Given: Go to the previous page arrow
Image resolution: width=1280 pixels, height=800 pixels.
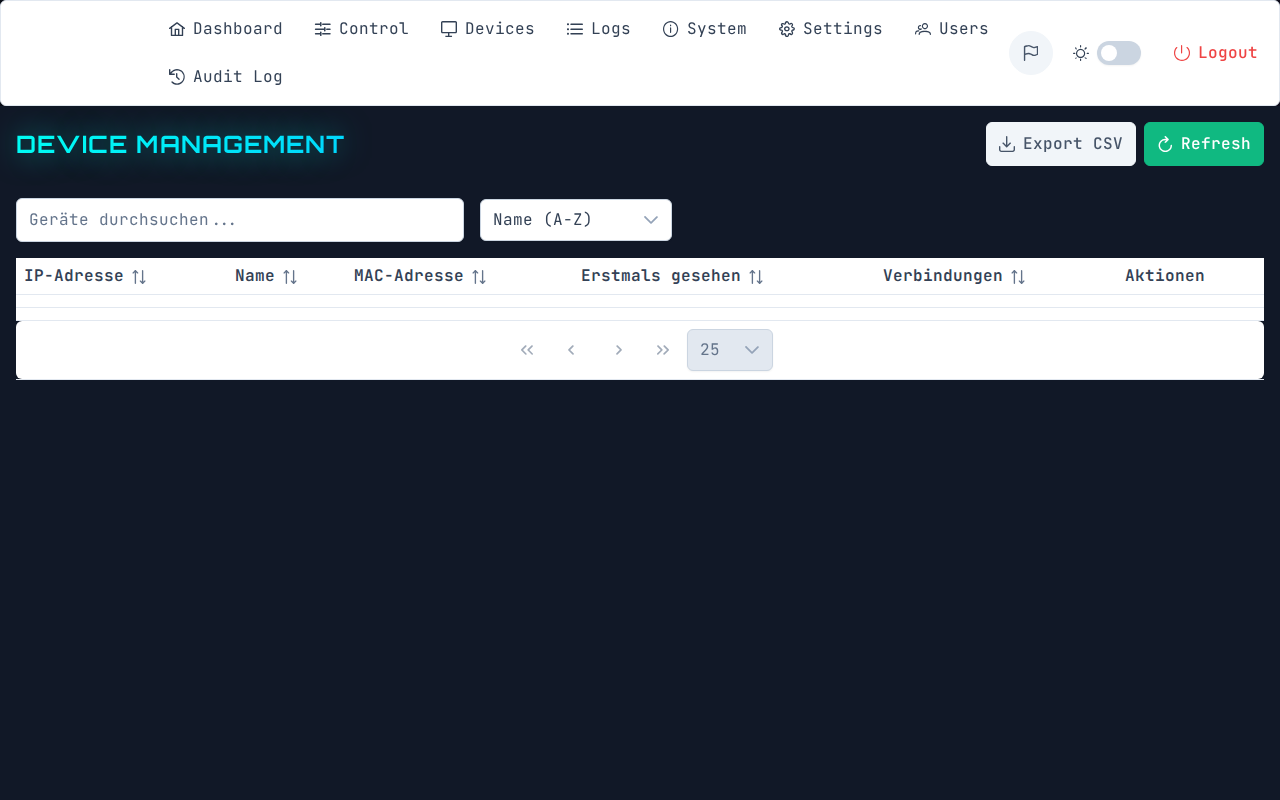Looking at the screenshot, I should click(571, 350).
